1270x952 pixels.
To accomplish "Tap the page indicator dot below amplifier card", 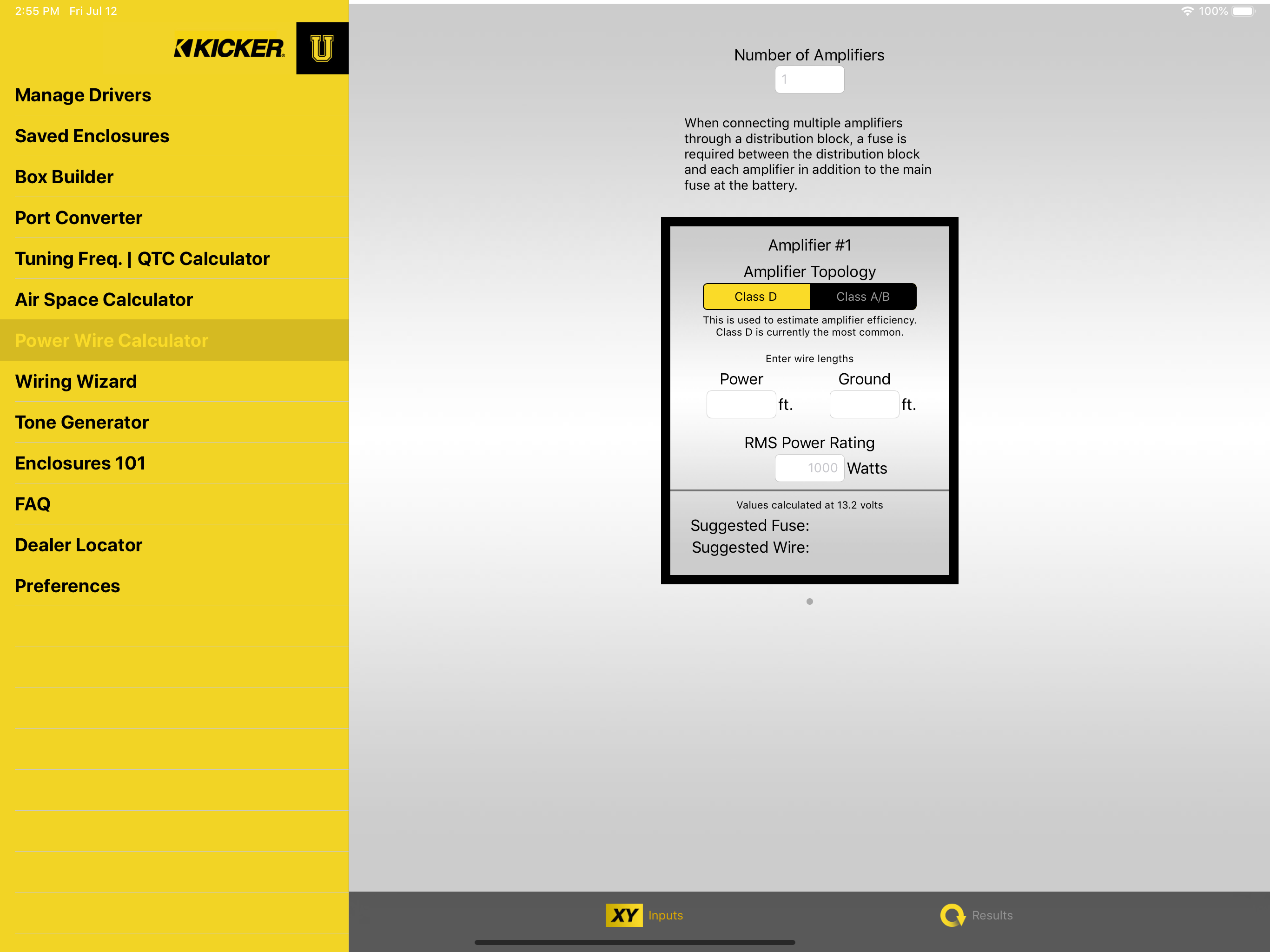I will click(809, 601).
